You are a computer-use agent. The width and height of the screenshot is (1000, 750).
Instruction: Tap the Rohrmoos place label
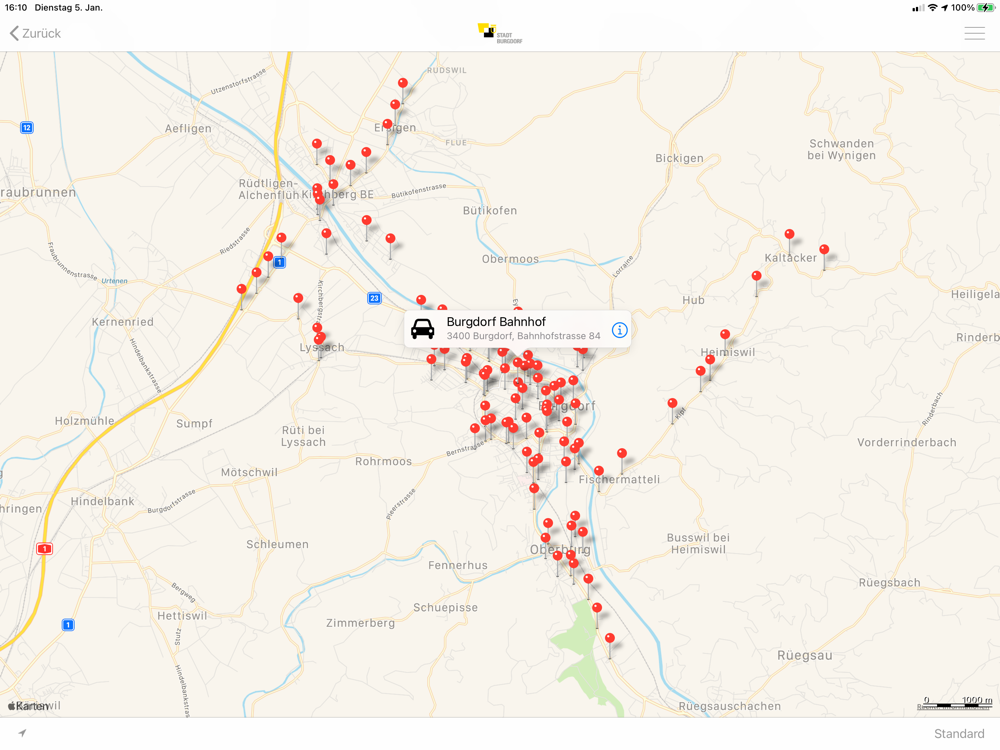(383, 462)
